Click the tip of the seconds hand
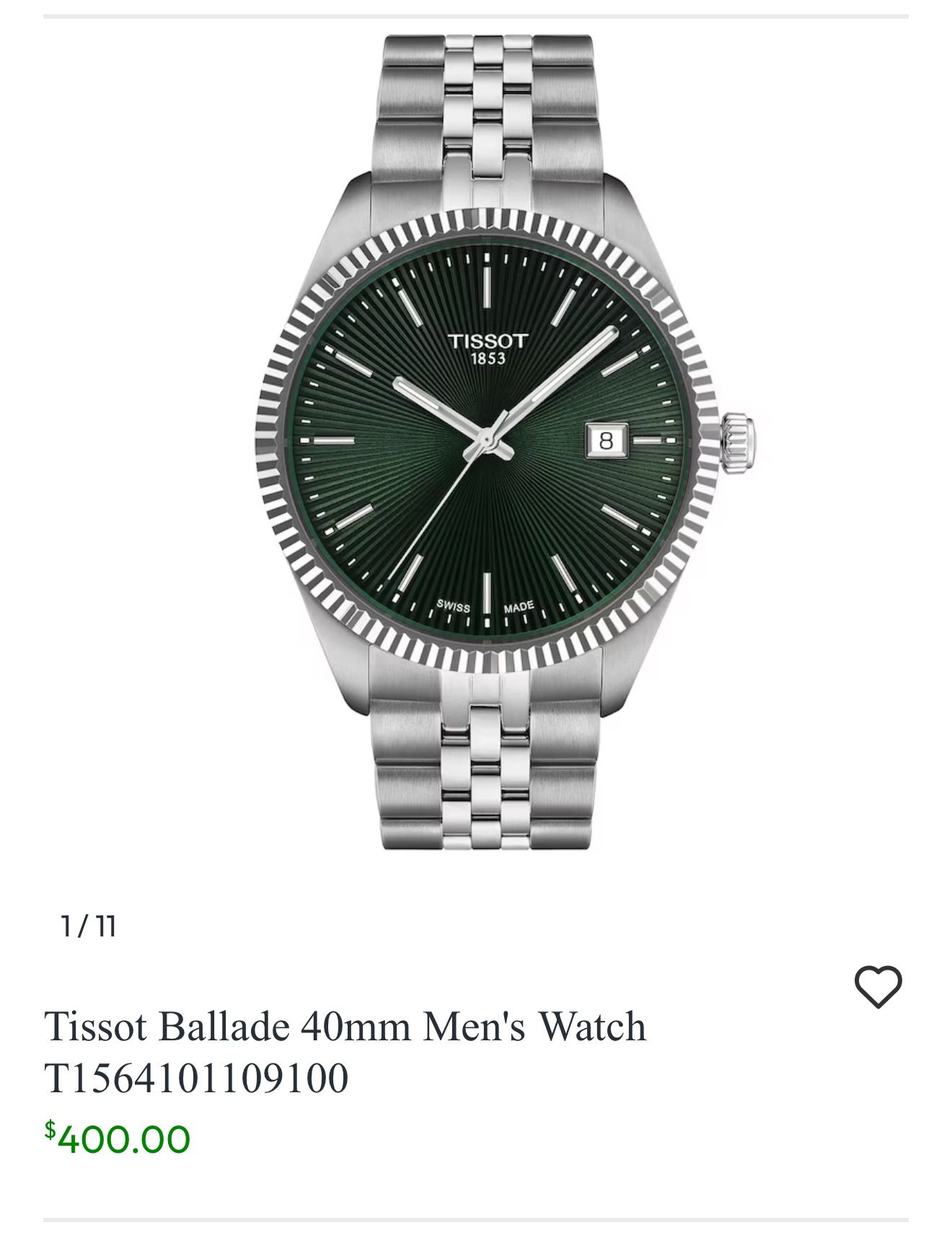Viewport: 952px width, 1238px height. (x=401, y=583)
